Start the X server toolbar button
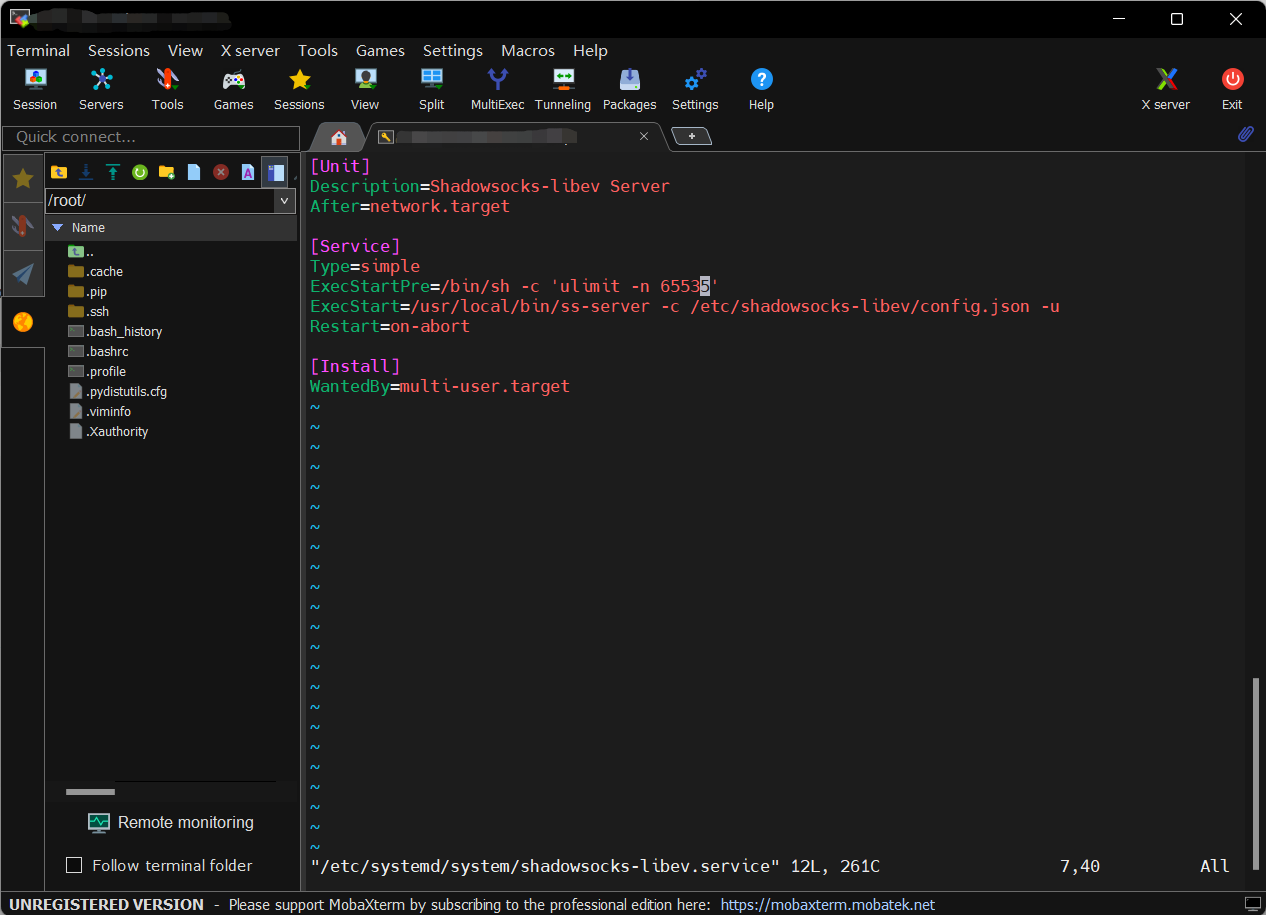The image size is (1266, 915). click(x=1166, y=89)
